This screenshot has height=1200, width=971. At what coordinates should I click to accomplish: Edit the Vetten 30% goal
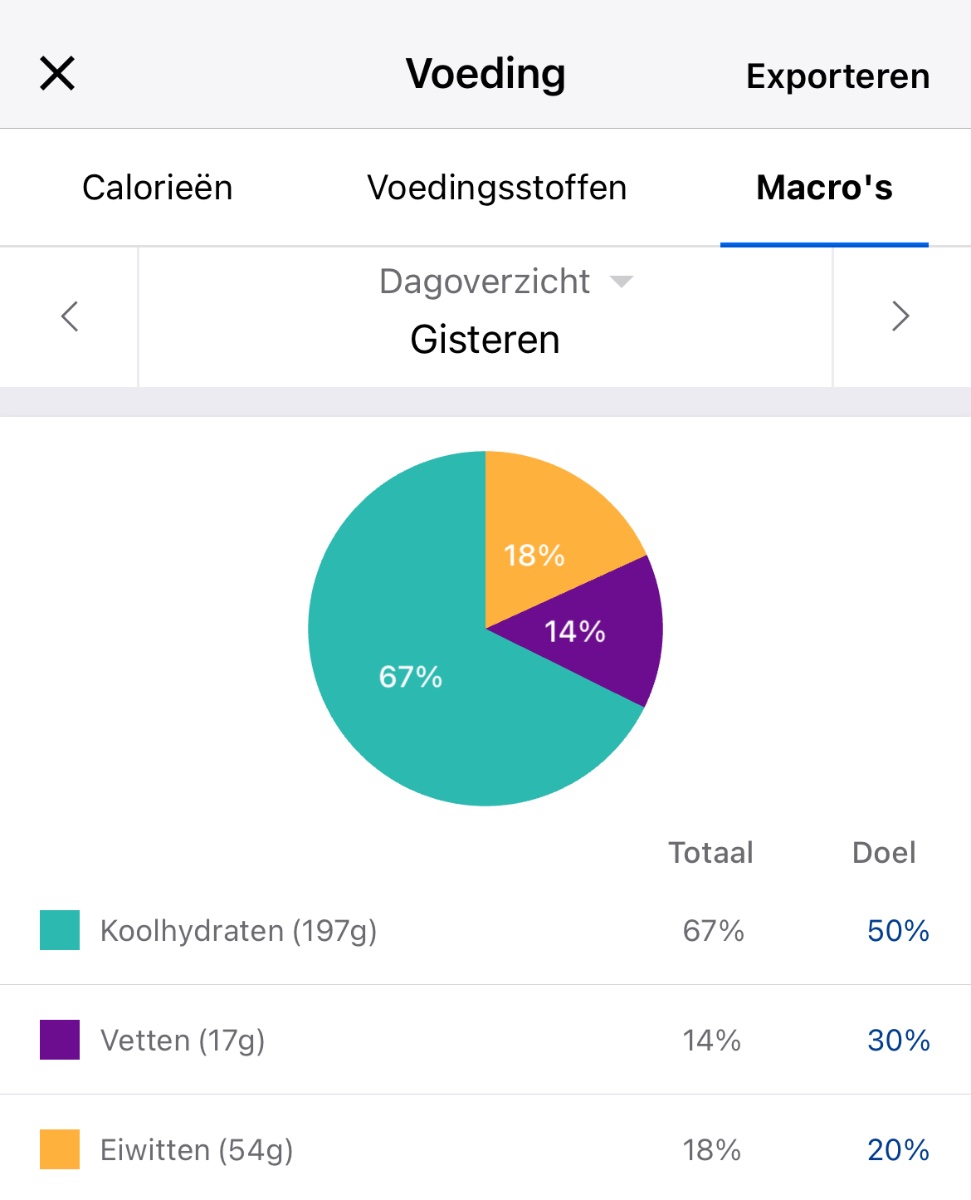coord(898,1041)
